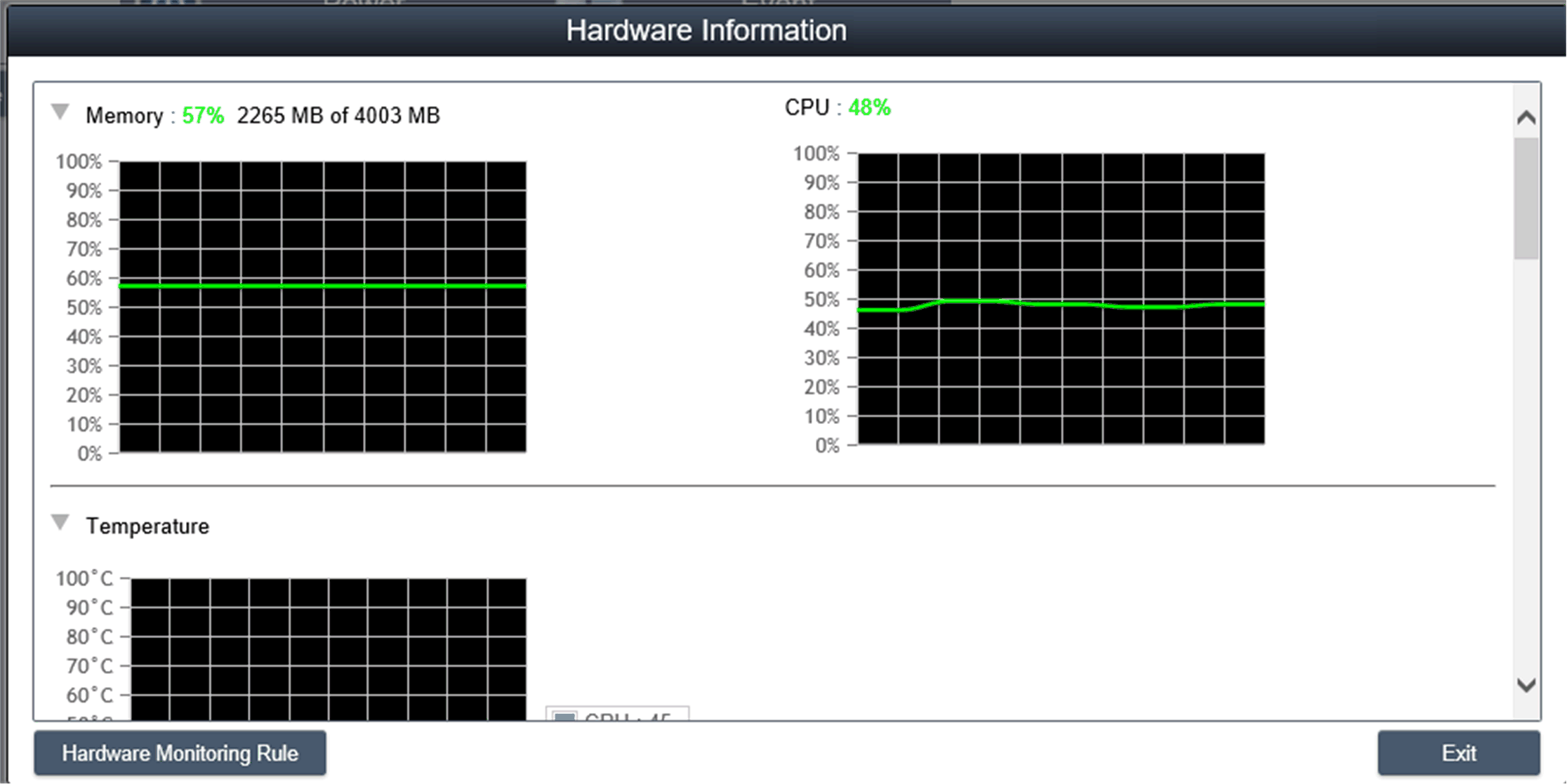Click the green 48% CPU value
1567x784 pixels.
point(869,107)
